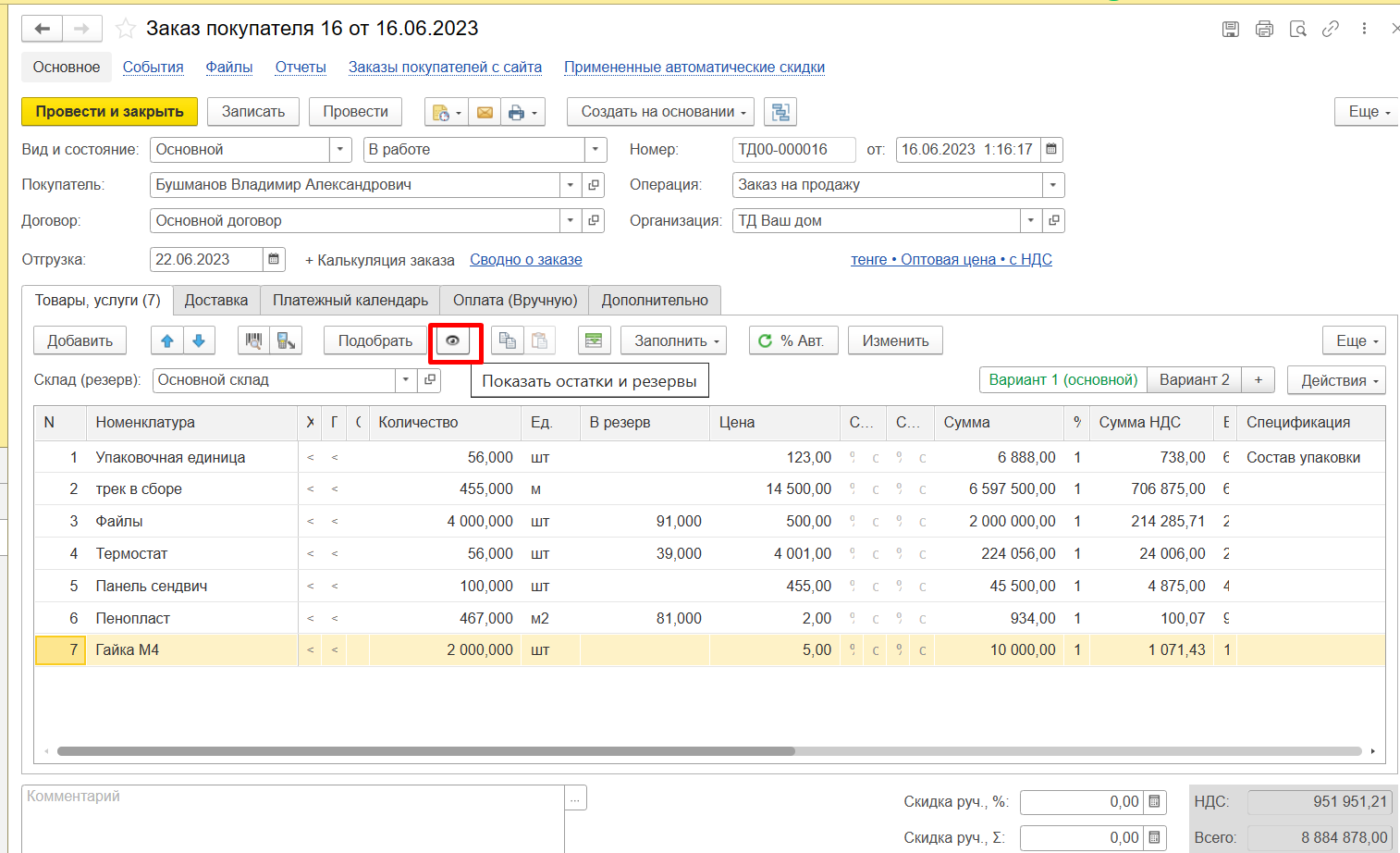The width and height of the screenshot is (1400, 853).
Task: Click the barcode scanner search icon
Action: pos(254,341)
